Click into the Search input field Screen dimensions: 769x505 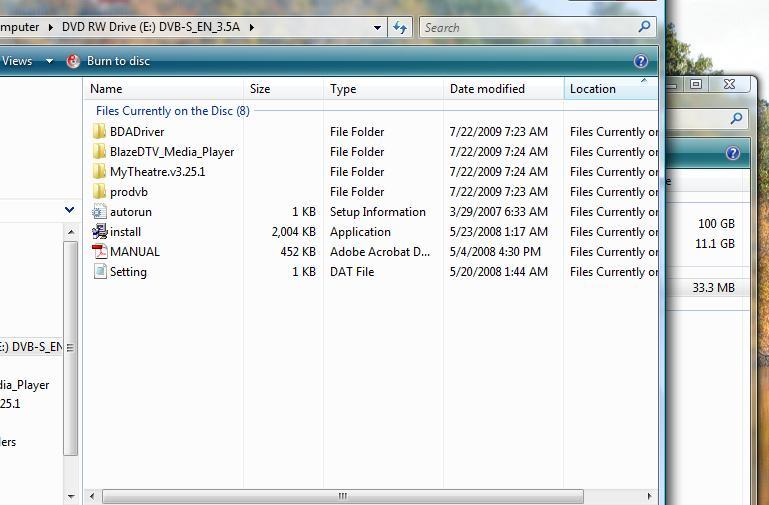pyautogui.click(x=528, y=28)
